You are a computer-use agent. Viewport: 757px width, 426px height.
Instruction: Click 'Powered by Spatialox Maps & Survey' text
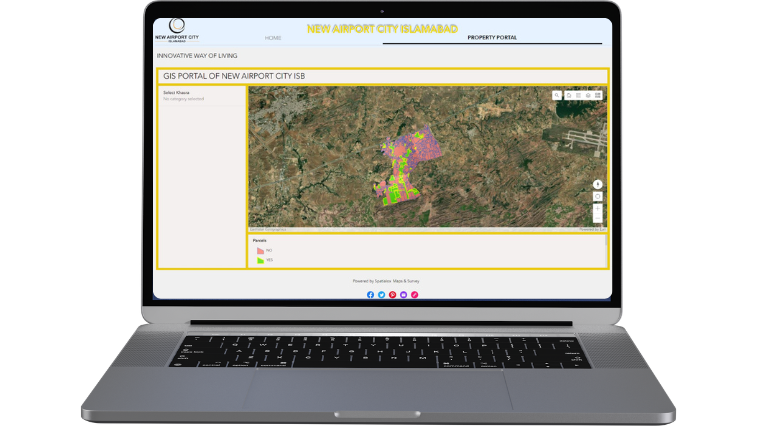click(386, 281)
